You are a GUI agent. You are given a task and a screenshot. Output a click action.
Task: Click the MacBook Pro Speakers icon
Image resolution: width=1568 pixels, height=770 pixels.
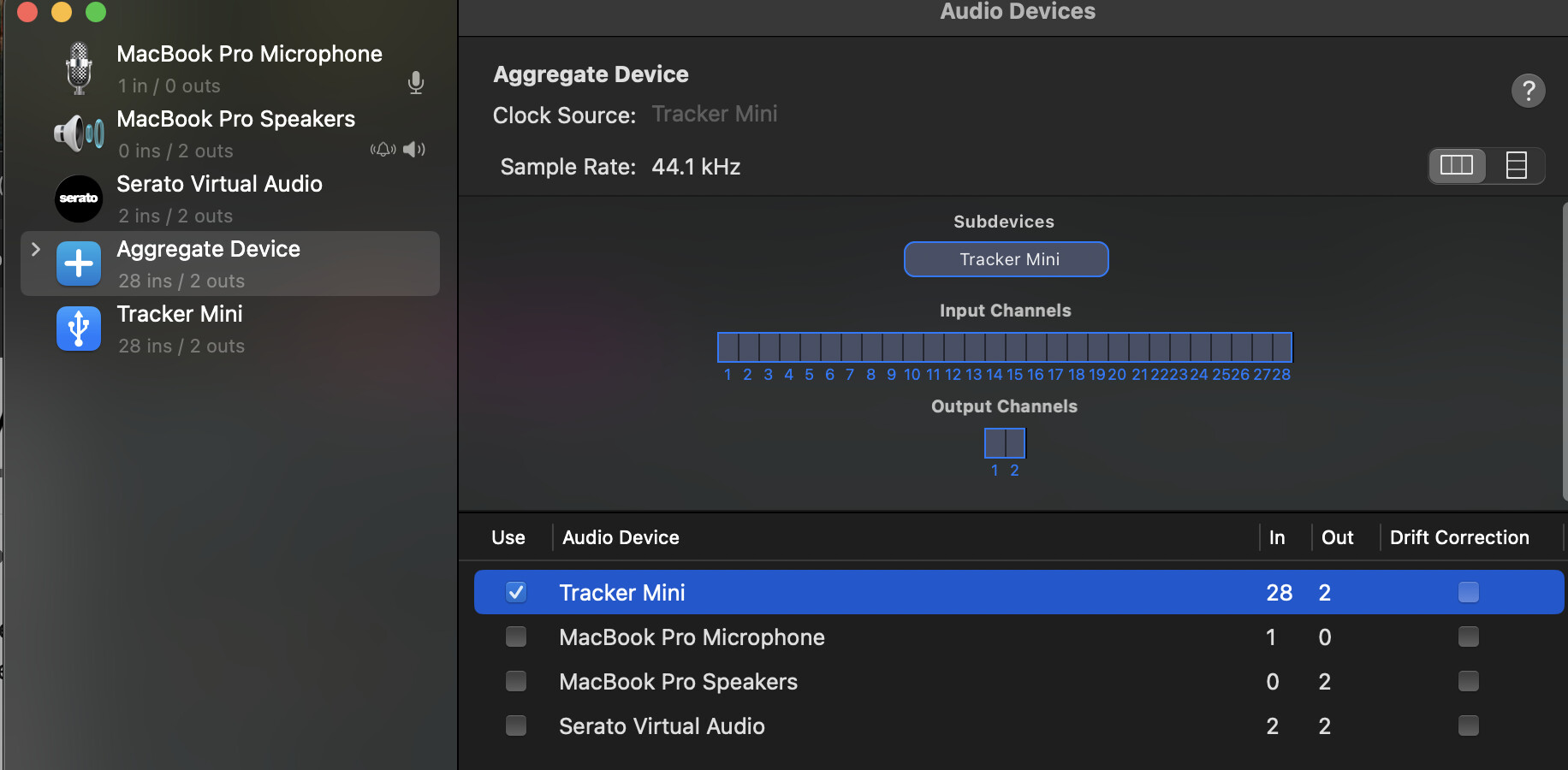tap(79, 133)
